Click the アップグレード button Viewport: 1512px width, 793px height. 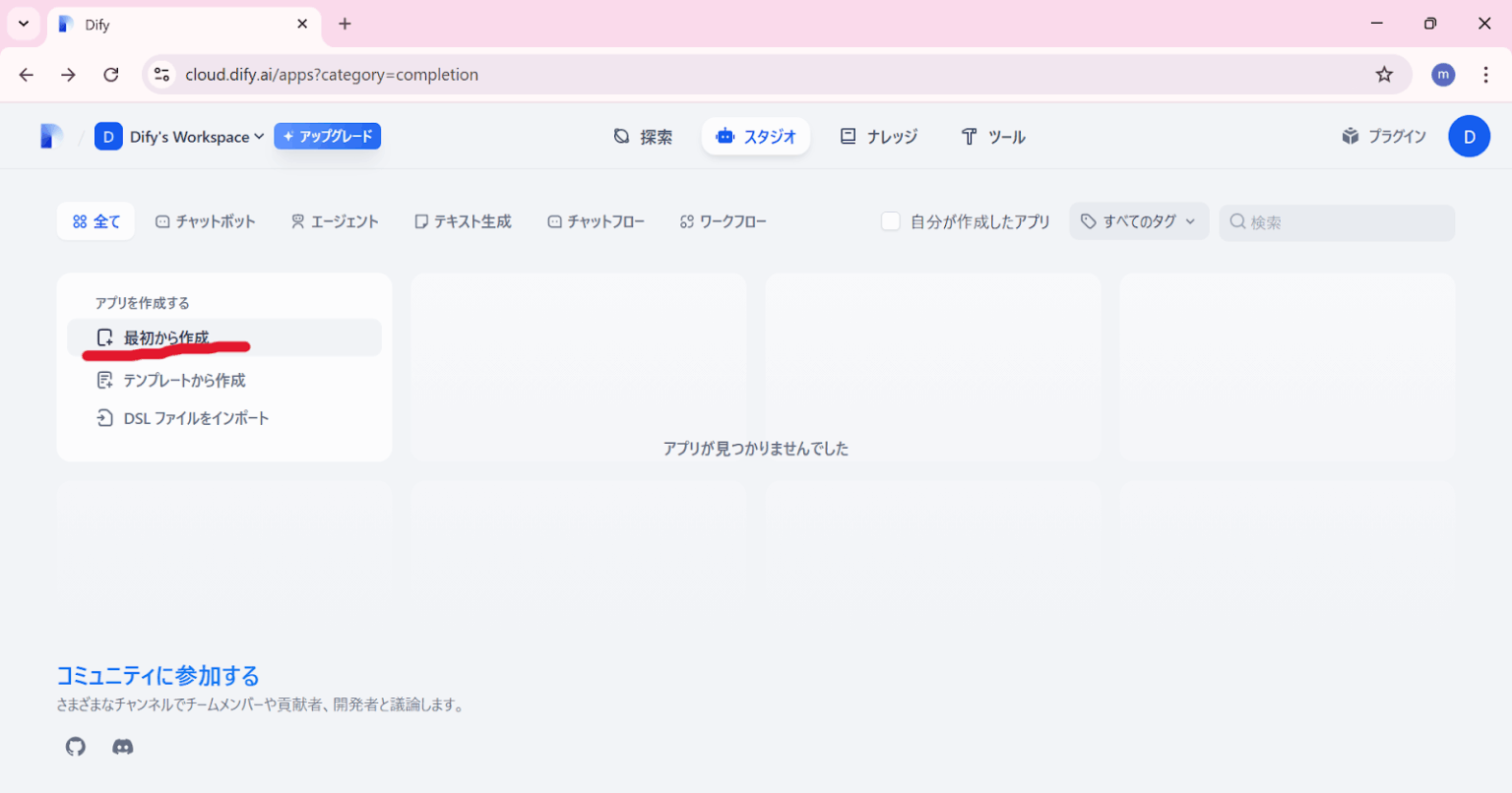327,136
